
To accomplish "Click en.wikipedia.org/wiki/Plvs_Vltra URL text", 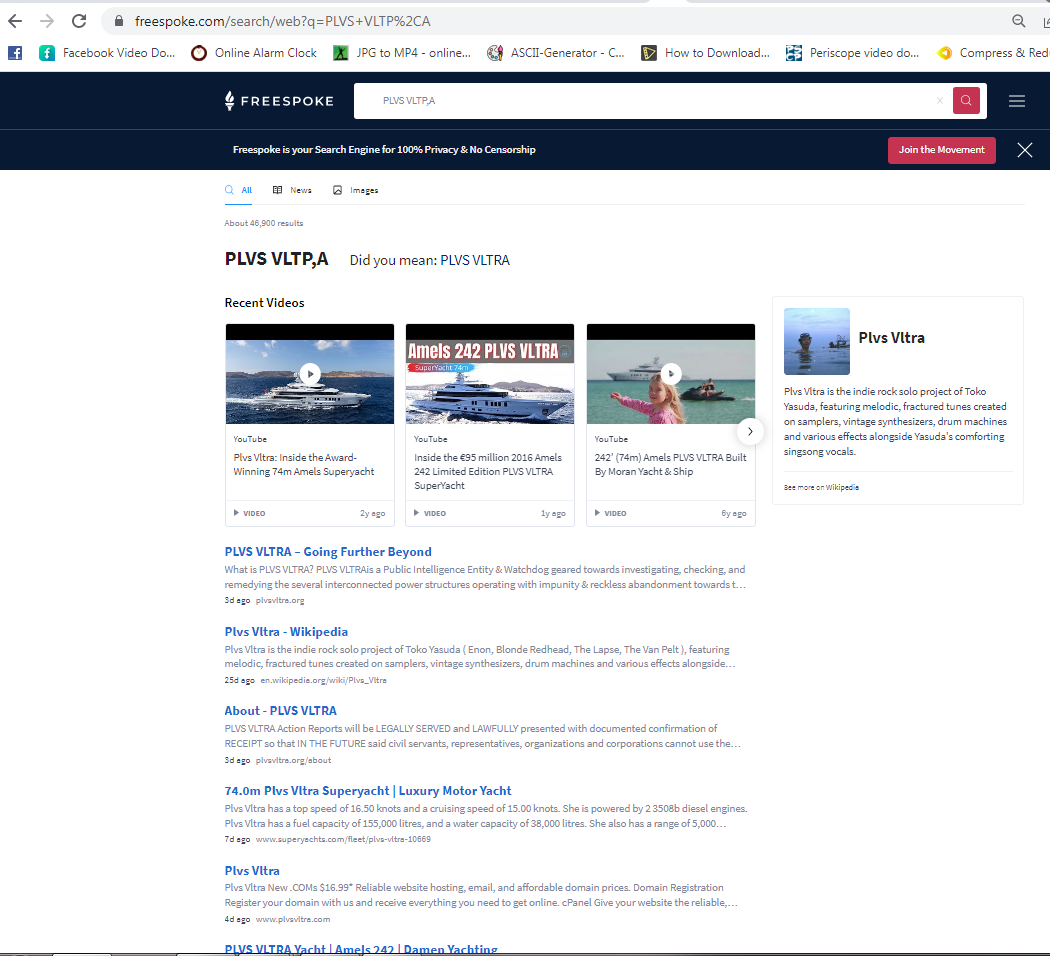I will [x=323, y=680].
